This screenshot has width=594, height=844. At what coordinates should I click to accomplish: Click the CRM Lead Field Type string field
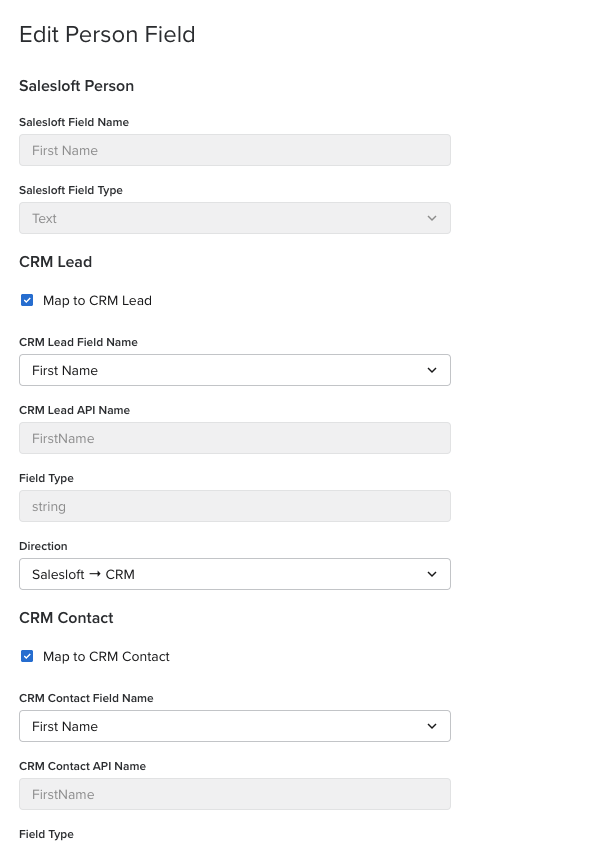pos(235,506)
